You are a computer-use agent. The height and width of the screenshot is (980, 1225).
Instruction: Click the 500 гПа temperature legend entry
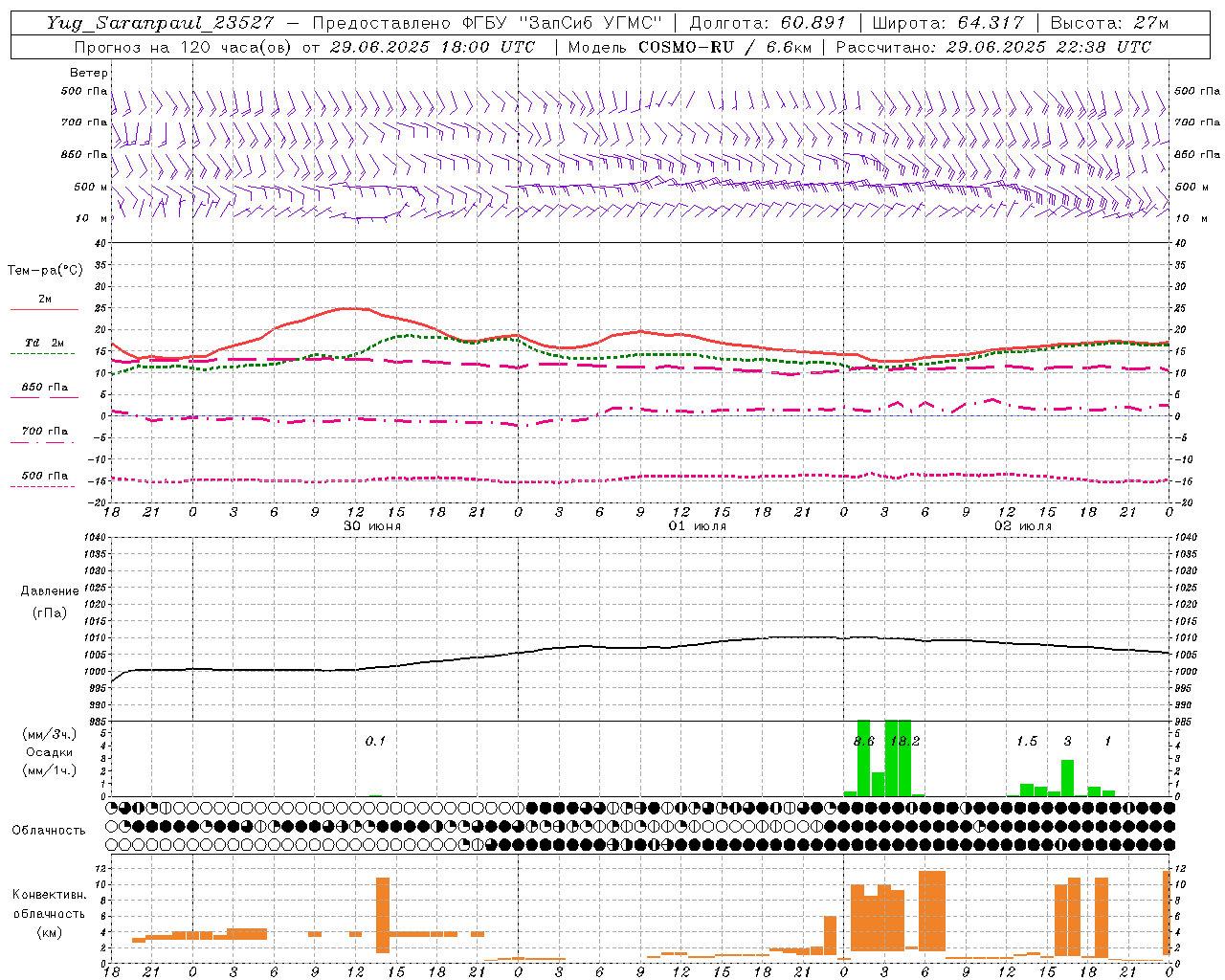point(44,479)
